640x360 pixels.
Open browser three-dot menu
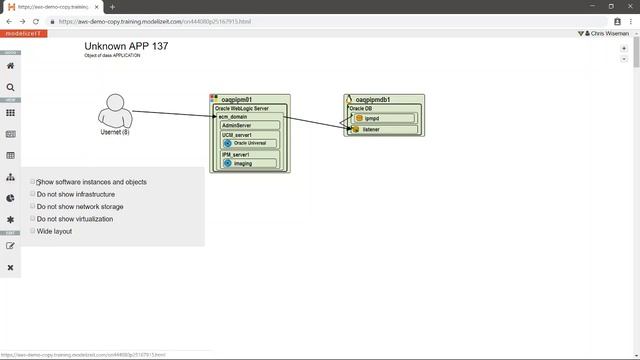pos(631,22)
